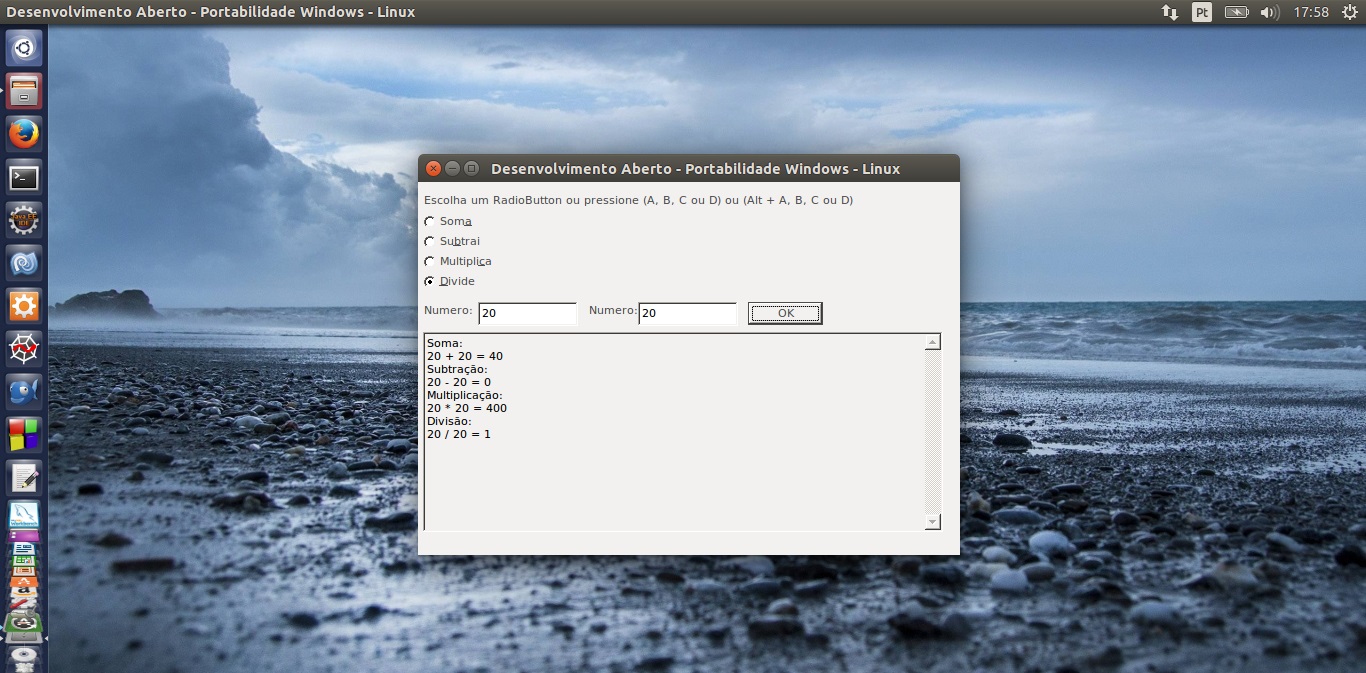Open the Pt keyboard layout menu
The height and width of the screenshot is (673, 1366).
[x=1202, y=12]
